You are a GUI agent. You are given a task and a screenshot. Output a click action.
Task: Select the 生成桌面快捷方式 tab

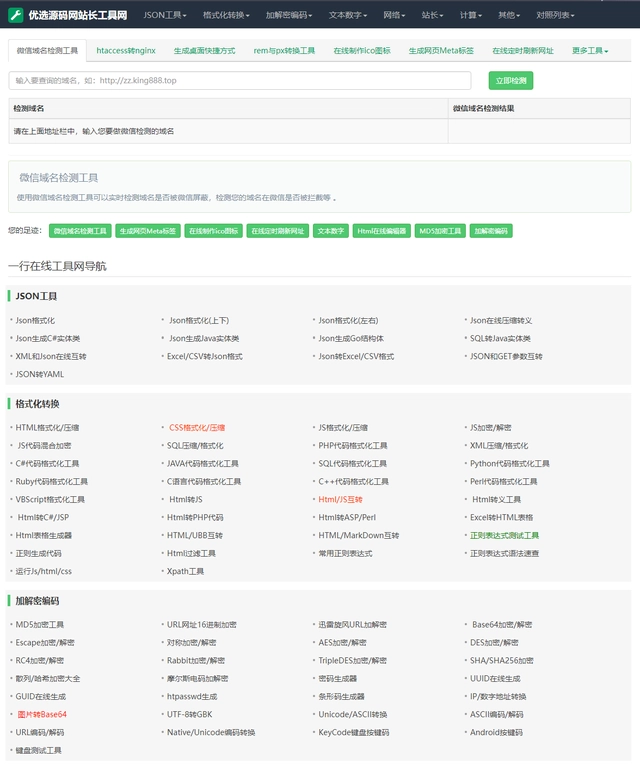coord(204,51)
